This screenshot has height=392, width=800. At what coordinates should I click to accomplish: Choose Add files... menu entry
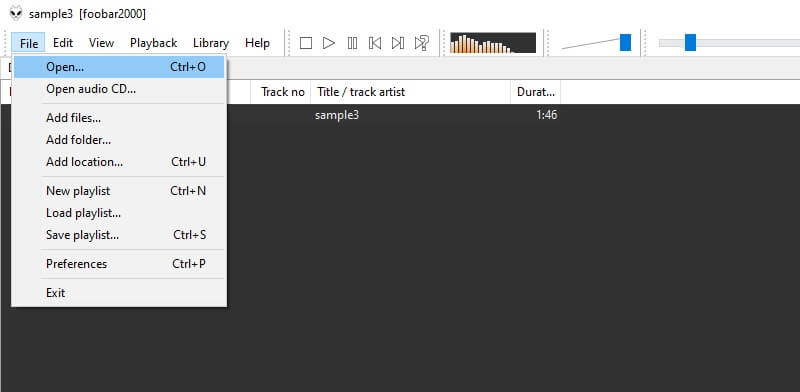click(x=119, y=118)
